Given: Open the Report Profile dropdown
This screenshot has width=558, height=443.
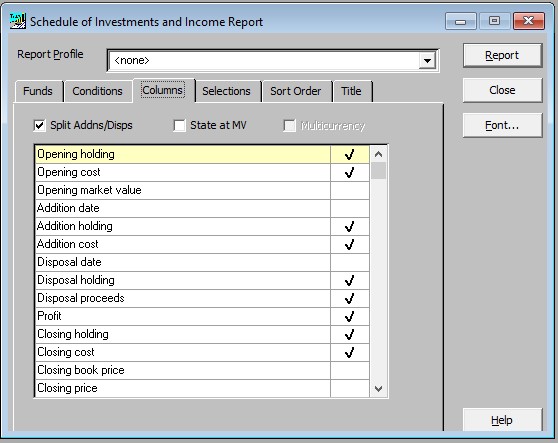Looking at the screenshot, I should point(427,60).
